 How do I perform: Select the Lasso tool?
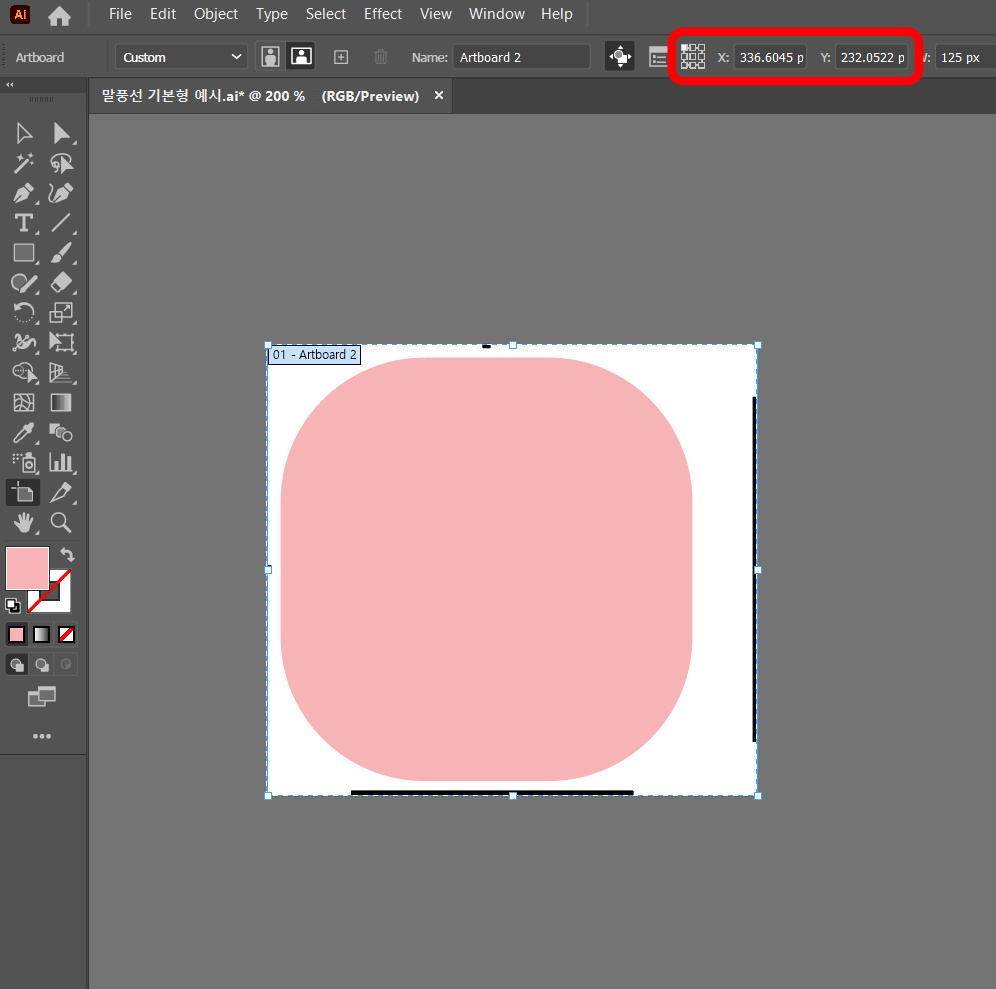pos(61,163)
